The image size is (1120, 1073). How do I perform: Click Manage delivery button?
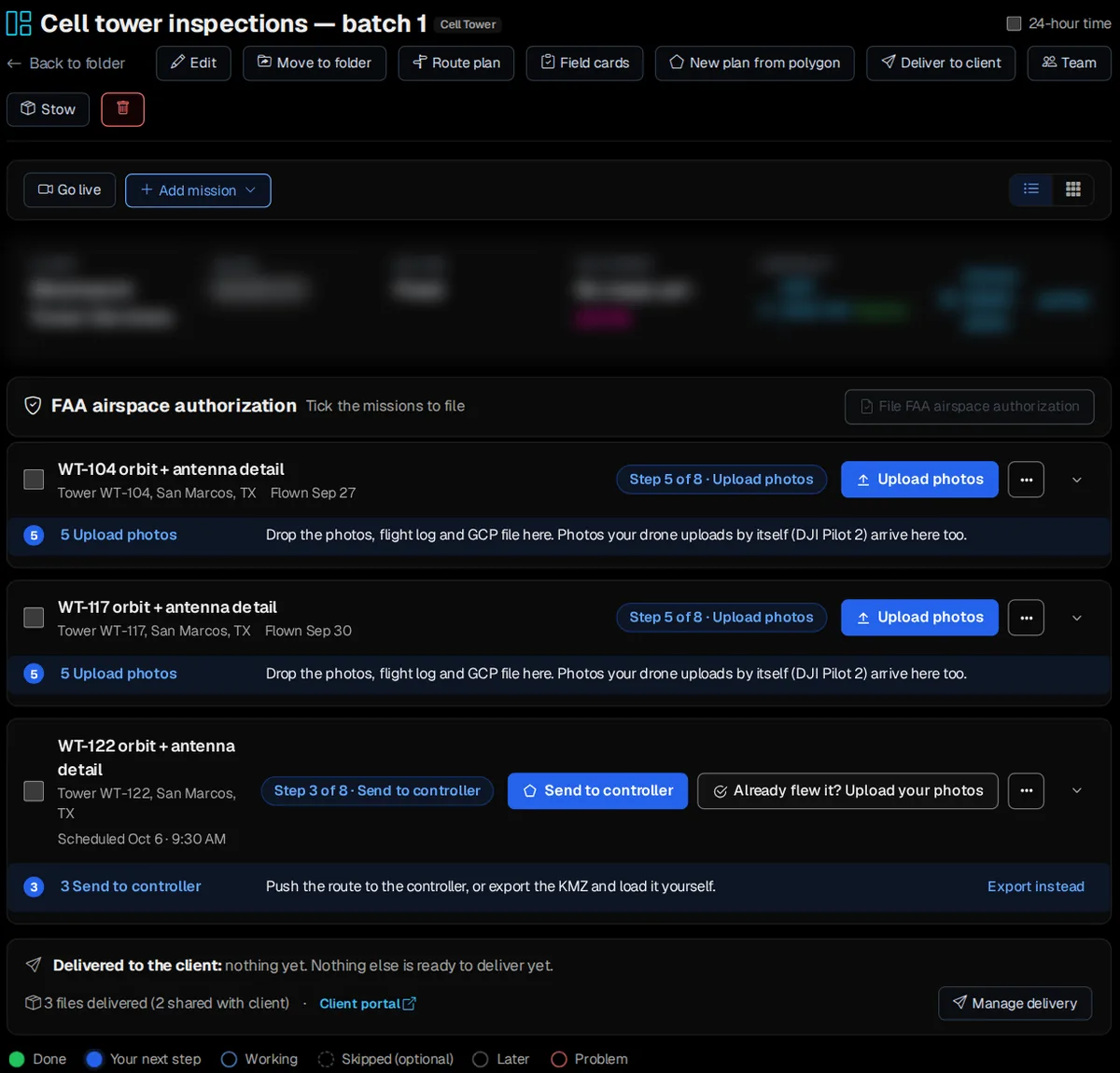pyautogui.click(x=1015, y=1003)
